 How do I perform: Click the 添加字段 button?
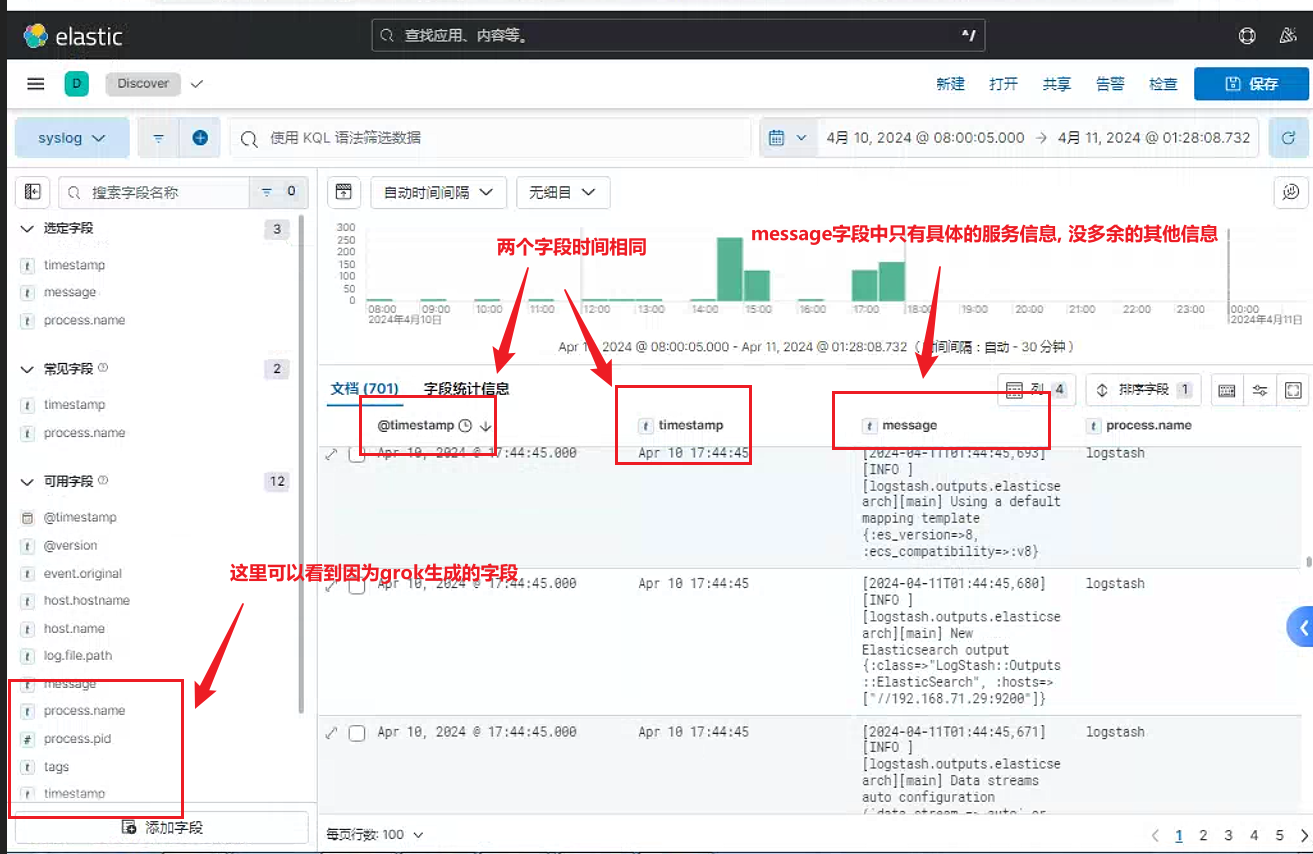coord(161,827)
